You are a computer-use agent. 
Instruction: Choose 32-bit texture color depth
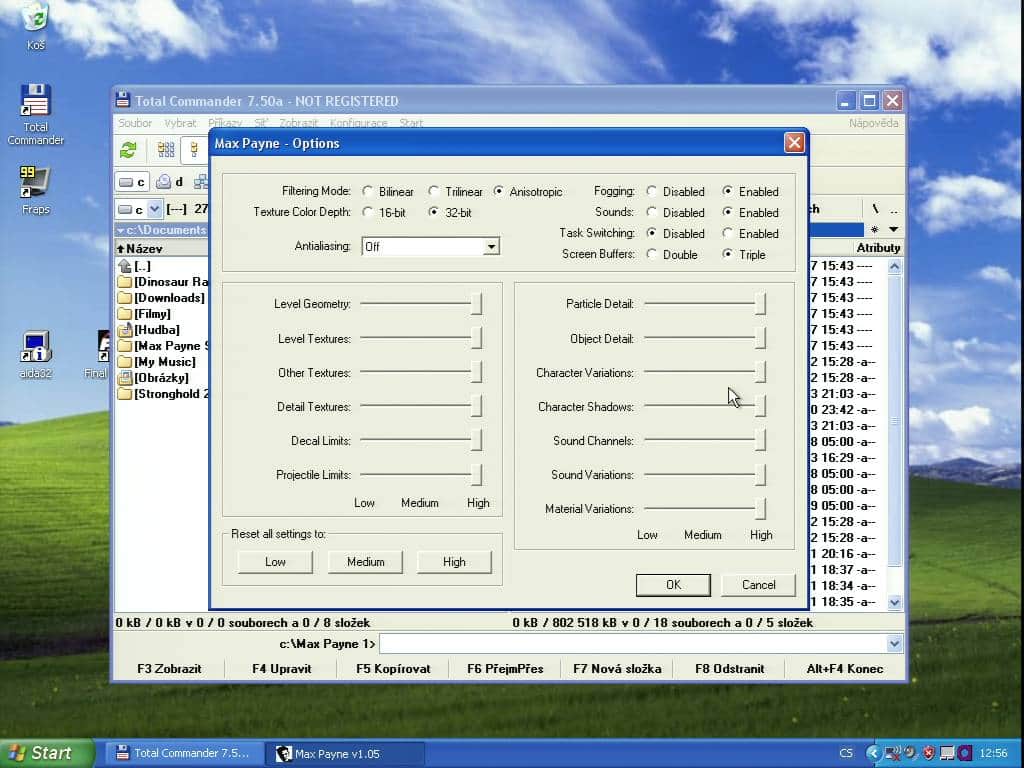434,212
